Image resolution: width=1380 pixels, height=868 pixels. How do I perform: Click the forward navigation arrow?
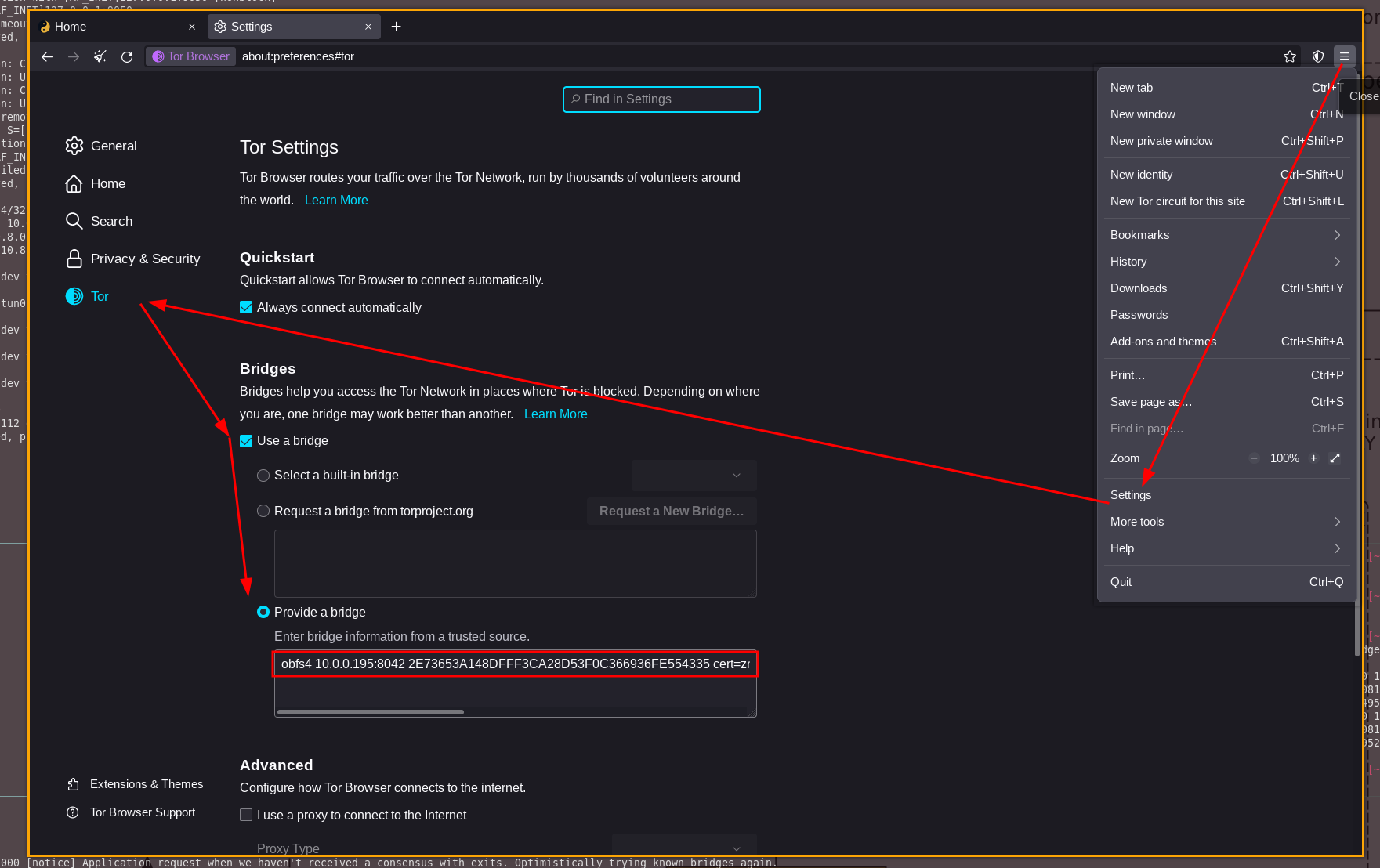pyautogui.click(x=74, y=56)
